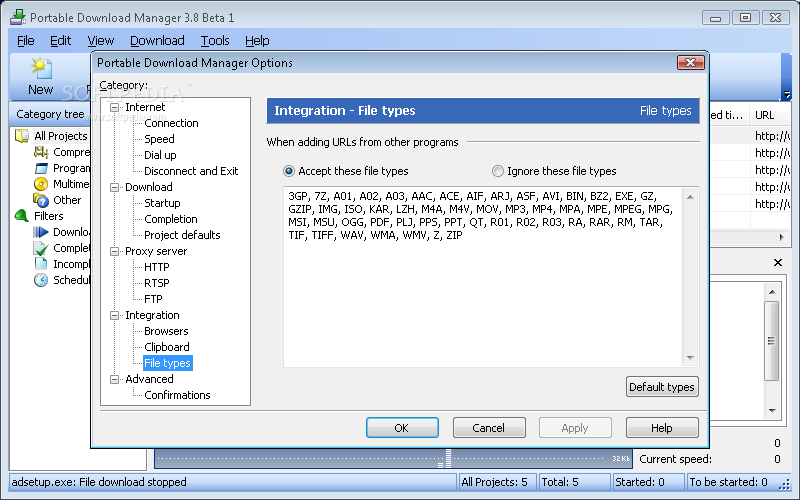Select Accept these file types

(x=289, y=171)
